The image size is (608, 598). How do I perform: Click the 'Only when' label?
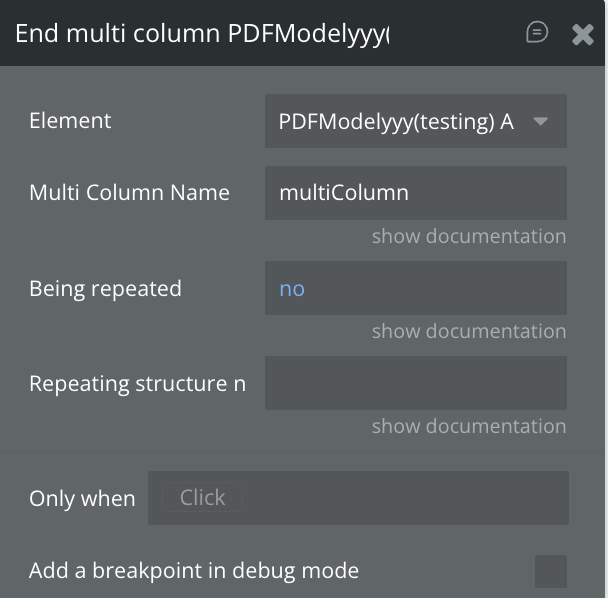pos(82,498)
